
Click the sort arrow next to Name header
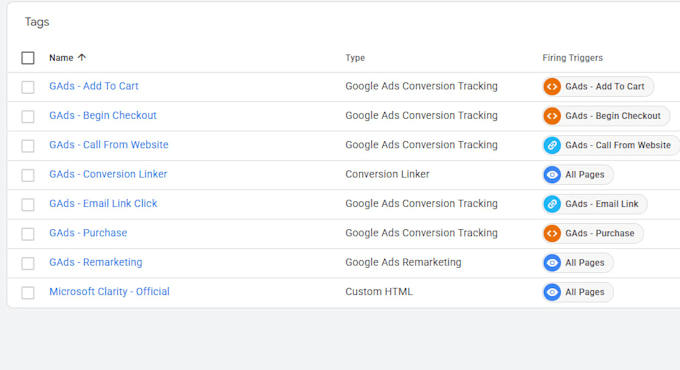[82, 57]
